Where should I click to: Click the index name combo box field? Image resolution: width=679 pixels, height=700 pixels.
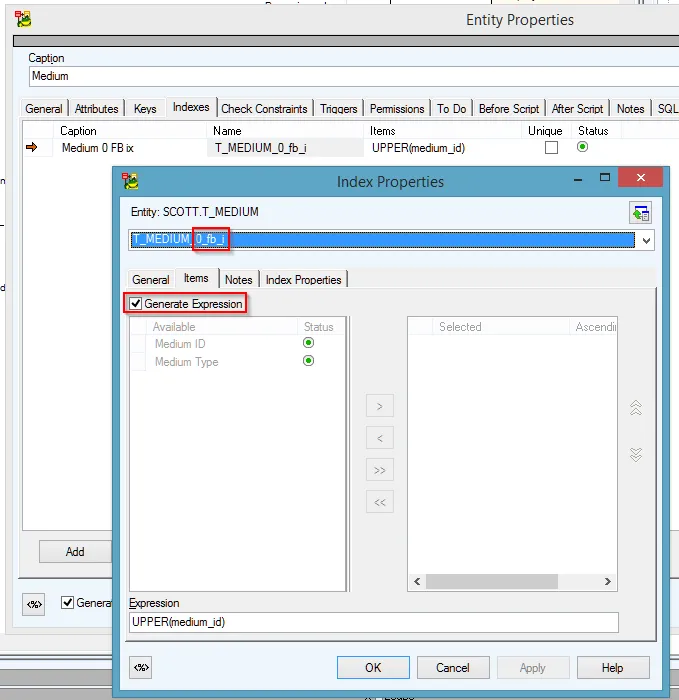383,240
